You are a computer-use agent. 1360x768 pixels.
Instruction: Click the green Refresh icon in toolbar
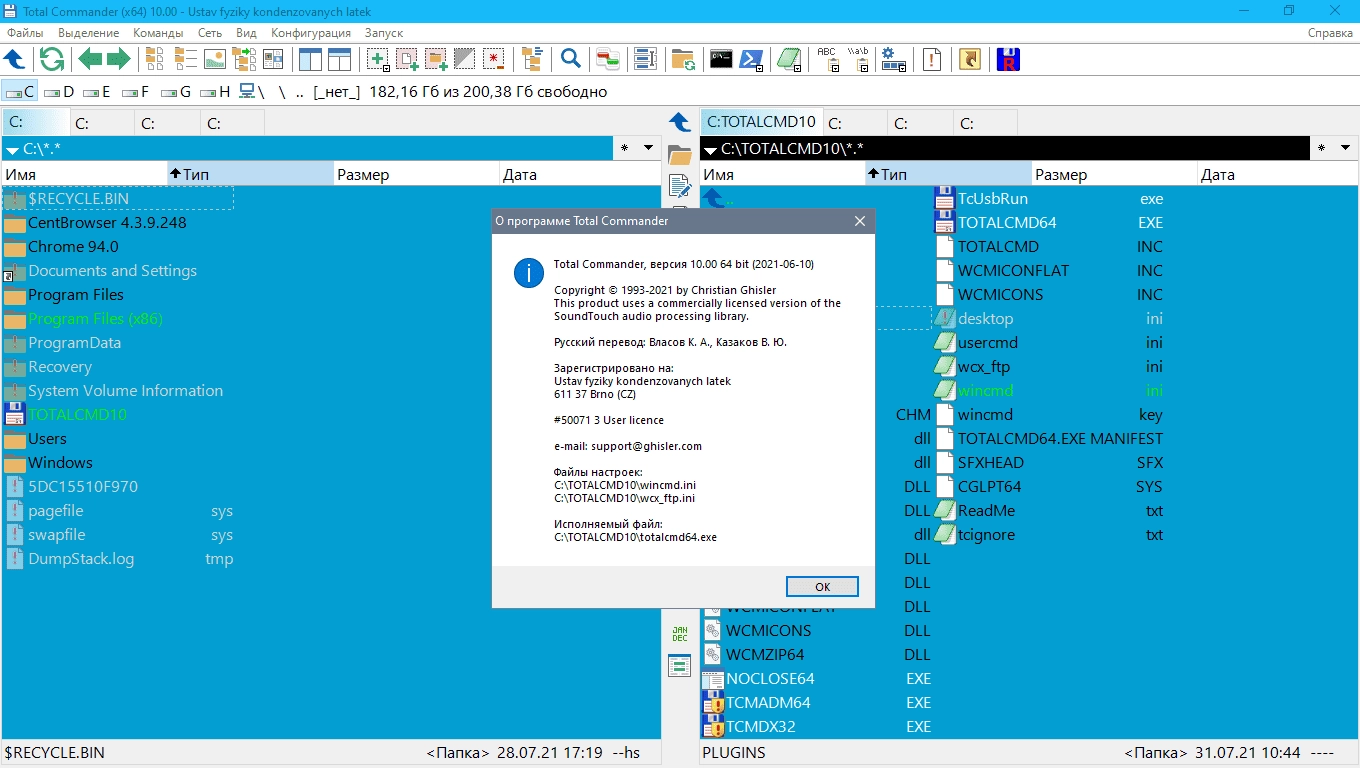[x=52, y=59]
